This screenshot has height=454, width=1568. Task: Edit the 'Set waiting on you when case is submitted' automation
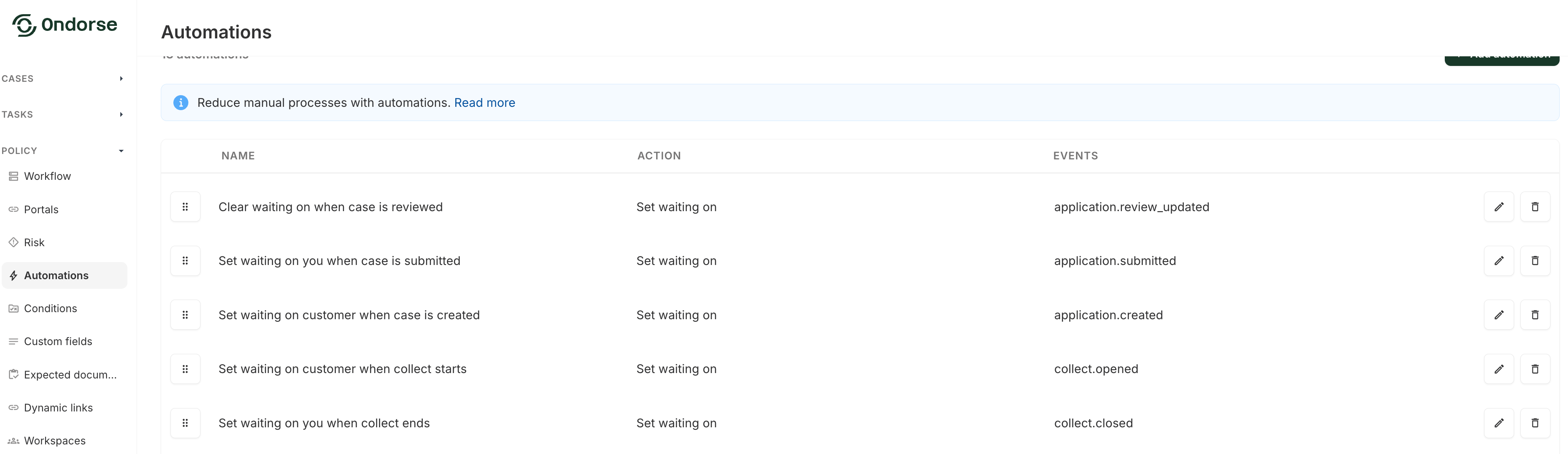1500,260
